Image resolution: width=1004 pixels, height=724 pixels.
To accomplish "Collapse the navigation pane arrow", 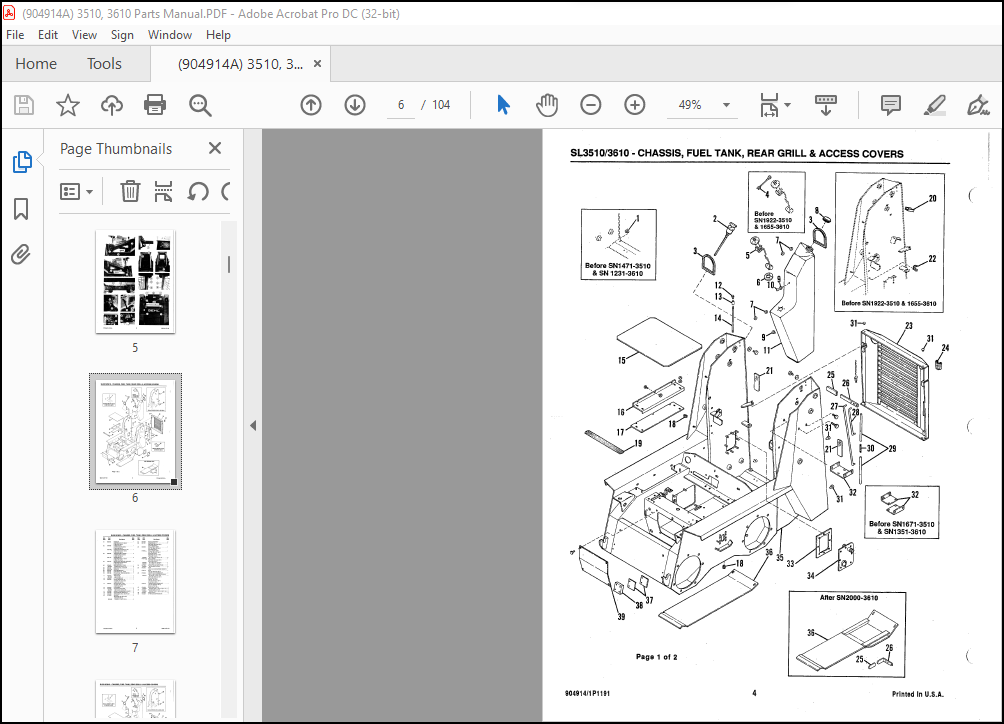I will coord(253,425).
